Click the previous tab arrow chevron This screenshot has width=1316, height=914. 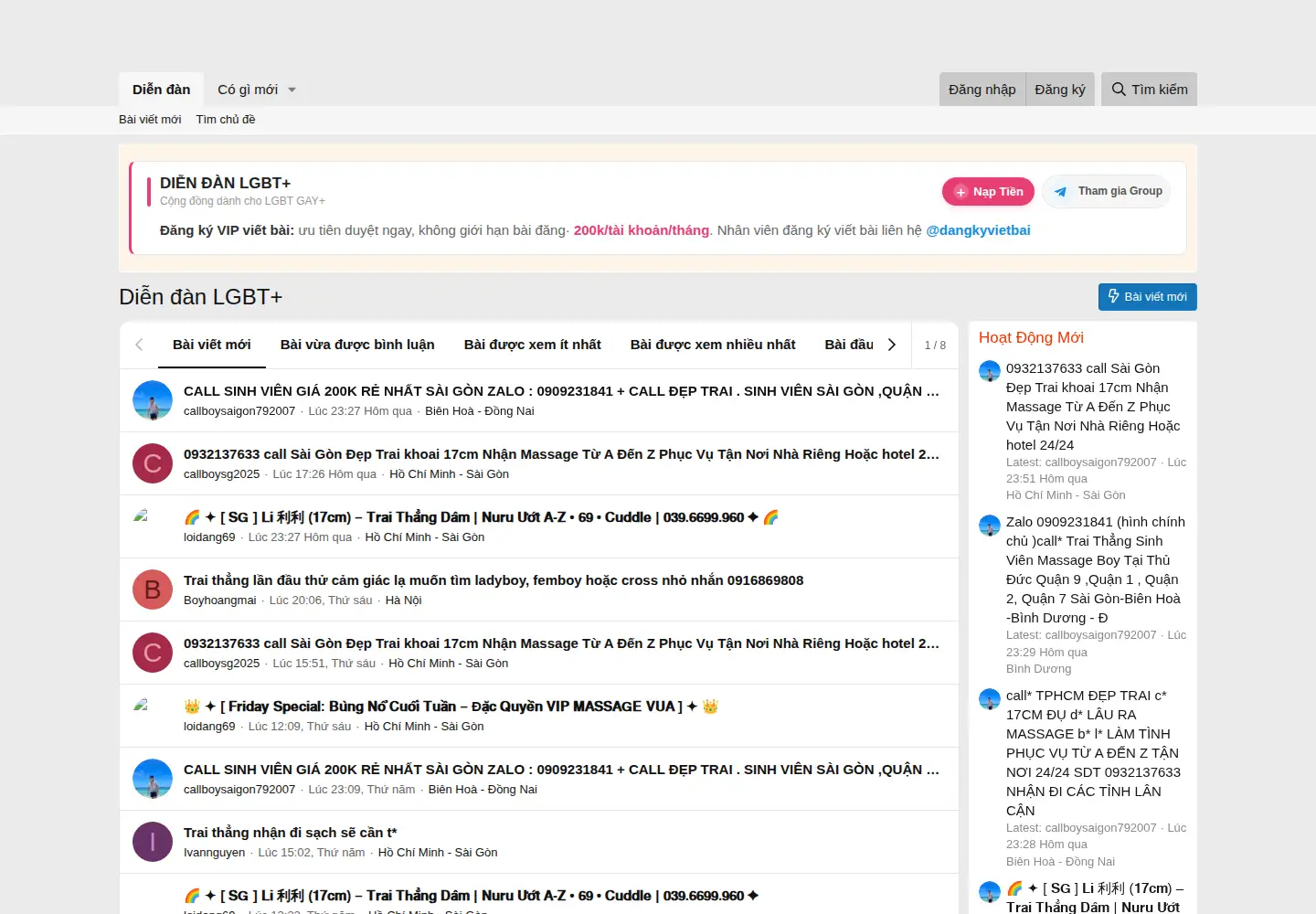point(139,345)
